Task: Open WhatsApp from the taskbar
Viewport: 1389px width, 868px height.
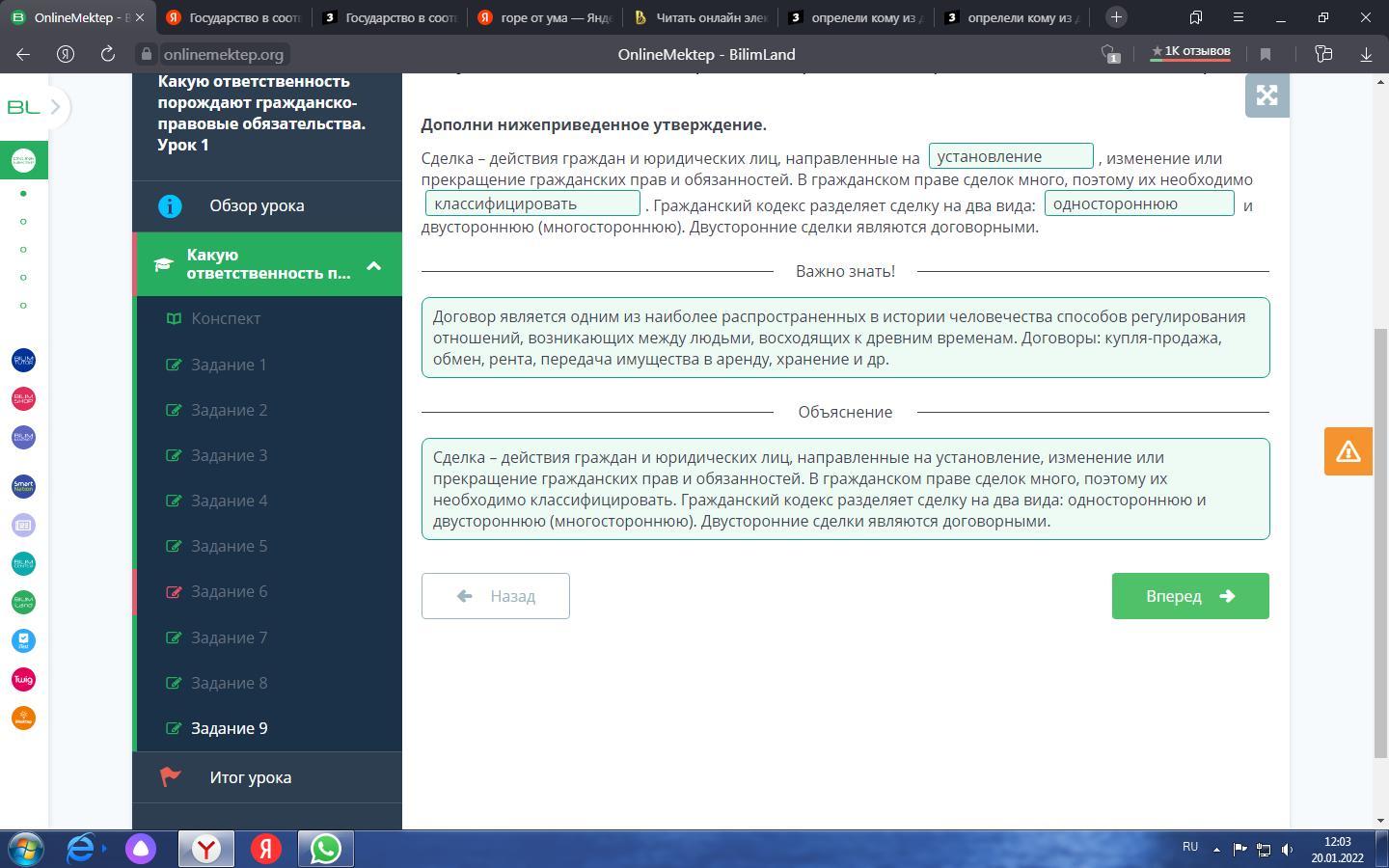Action: 325,849
